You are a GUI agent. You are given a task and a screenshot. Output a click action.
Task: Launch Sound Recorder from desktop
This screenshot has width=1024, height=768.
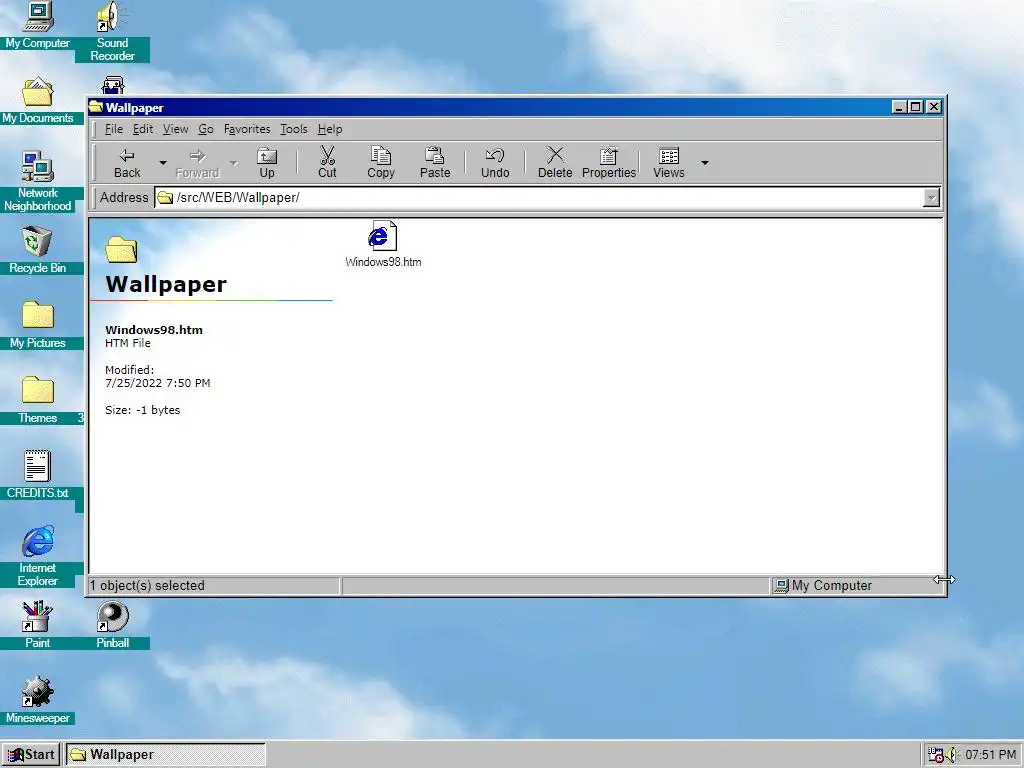[112, 31]
